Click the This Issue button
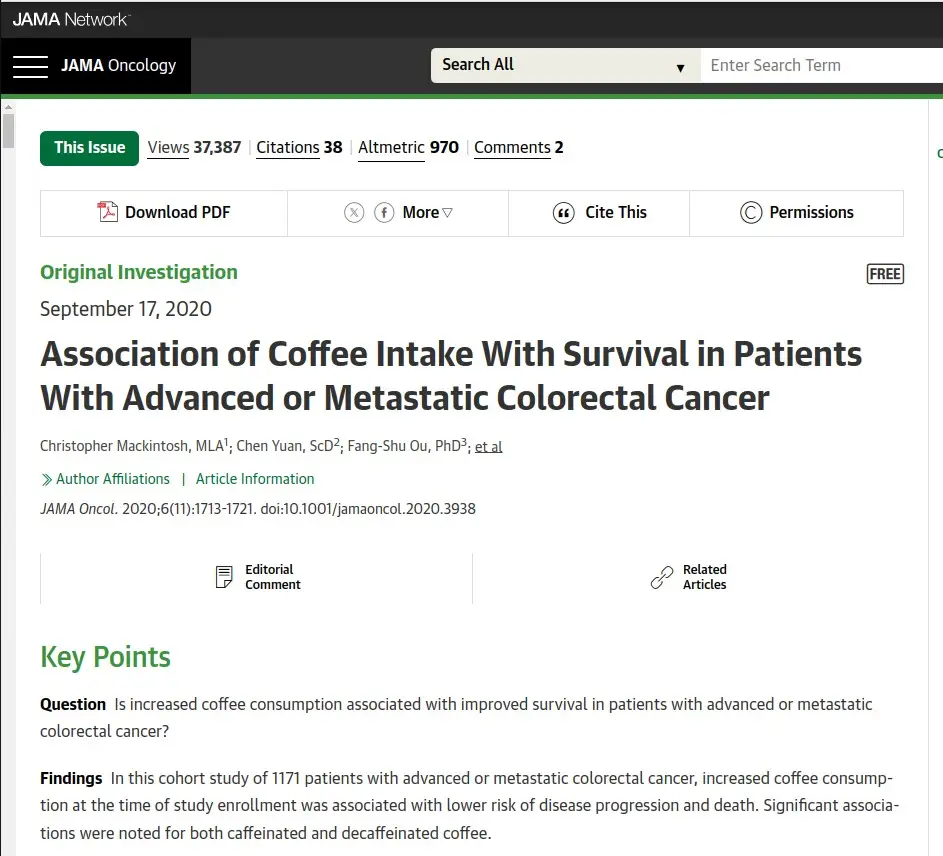Screen dimensions: 943x856 (90, 147)
